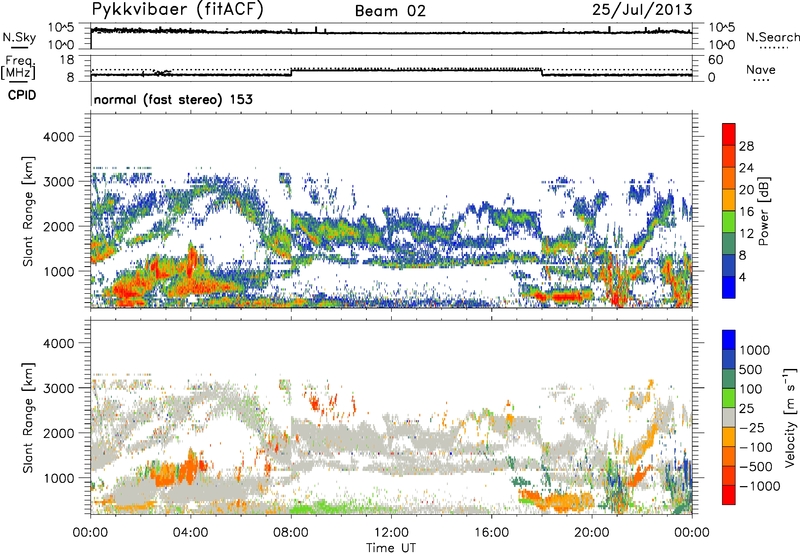
Task: Click red high-power echo near 04:00 in power panel
Action: click(x=191, y=260)
